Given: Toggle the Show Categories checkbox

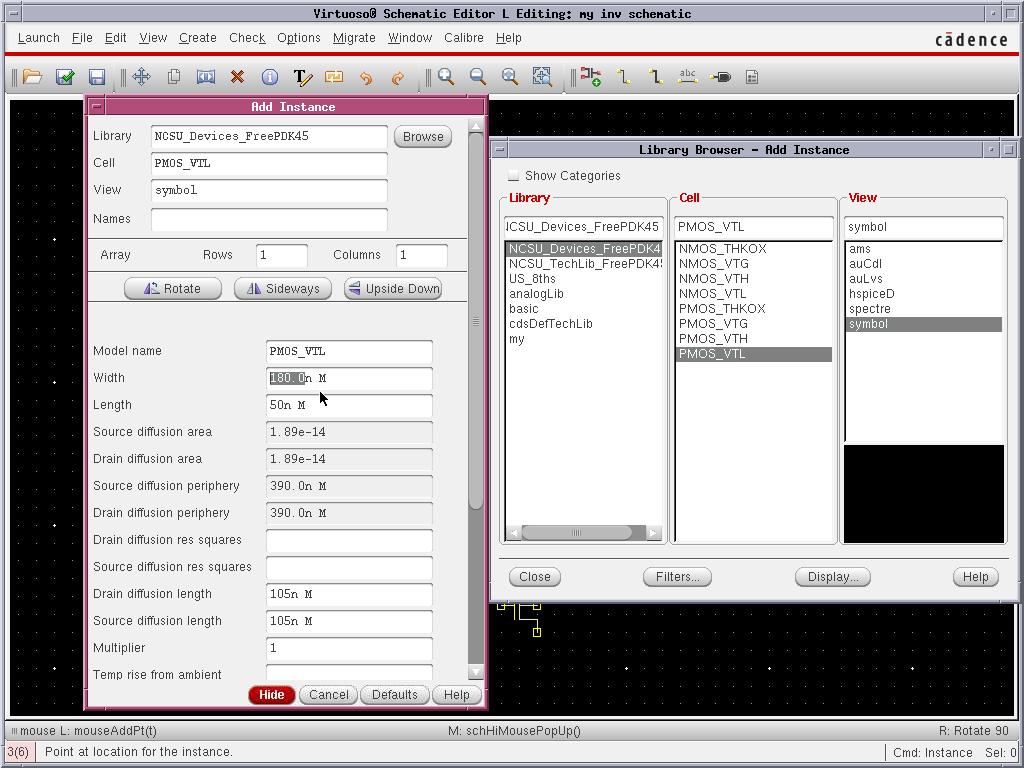Looking at the screenshot, I should pyautogui.click(x=513, y=176).
